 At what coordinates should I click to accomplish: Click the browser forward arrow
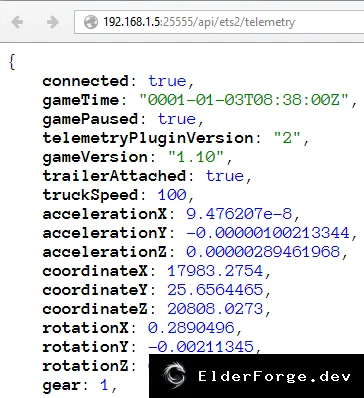[52, 22]
